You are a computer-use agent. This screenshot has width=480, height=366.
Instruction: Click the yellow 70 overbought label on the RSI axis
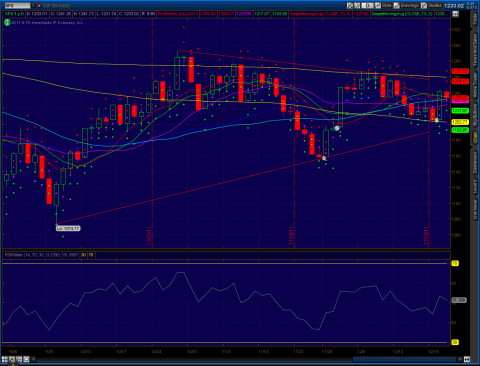(x=455, y=263)
